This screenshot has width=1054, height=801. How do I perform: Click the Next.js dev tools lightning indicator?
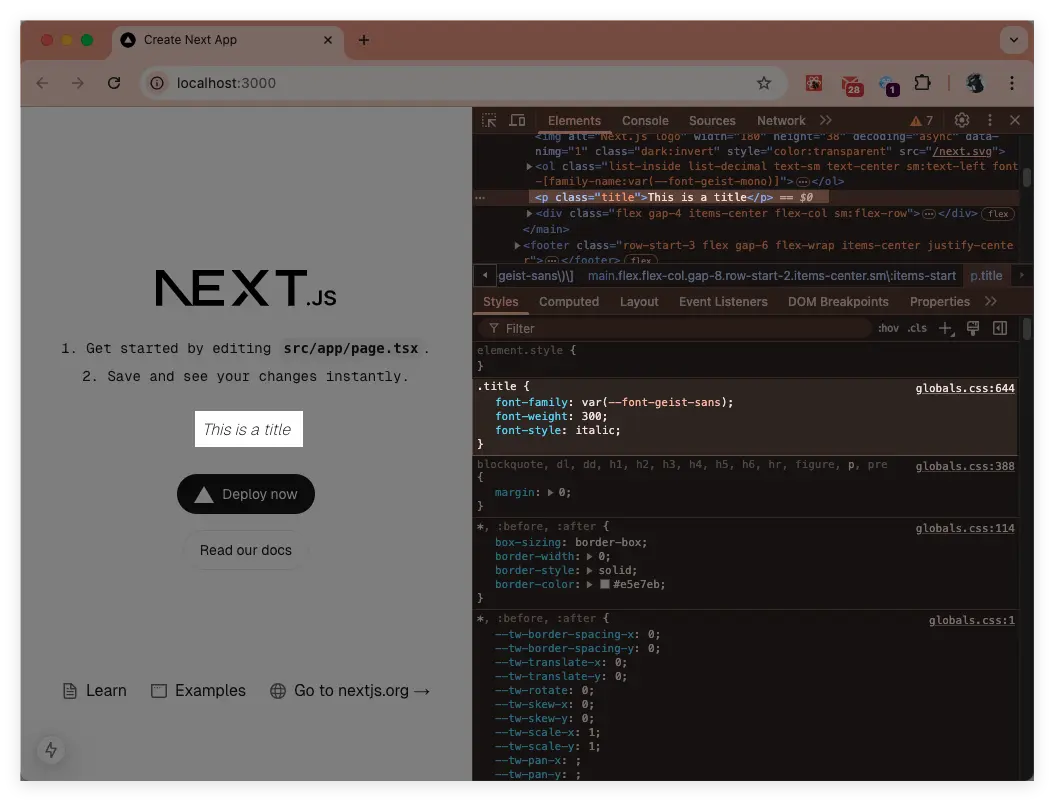(x=51, y=750)
